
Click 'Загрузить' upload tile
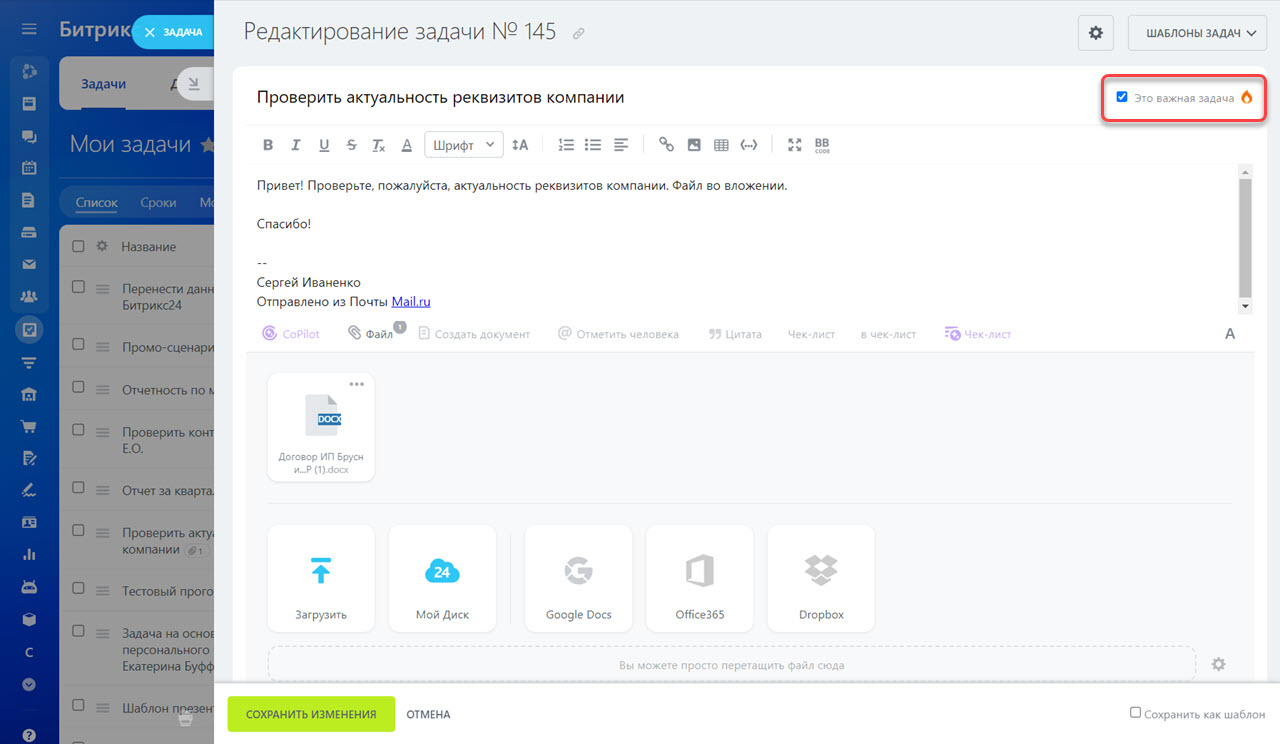(x=321, y=578)
